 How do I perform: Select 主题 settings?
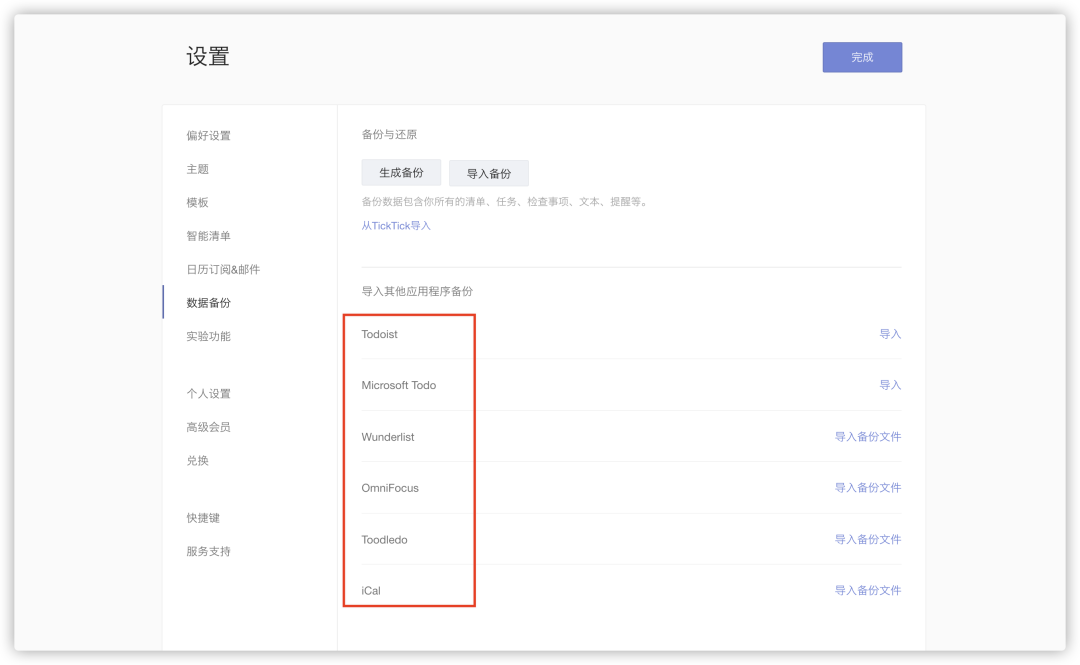pyautogui.click(x=197, y=169)
